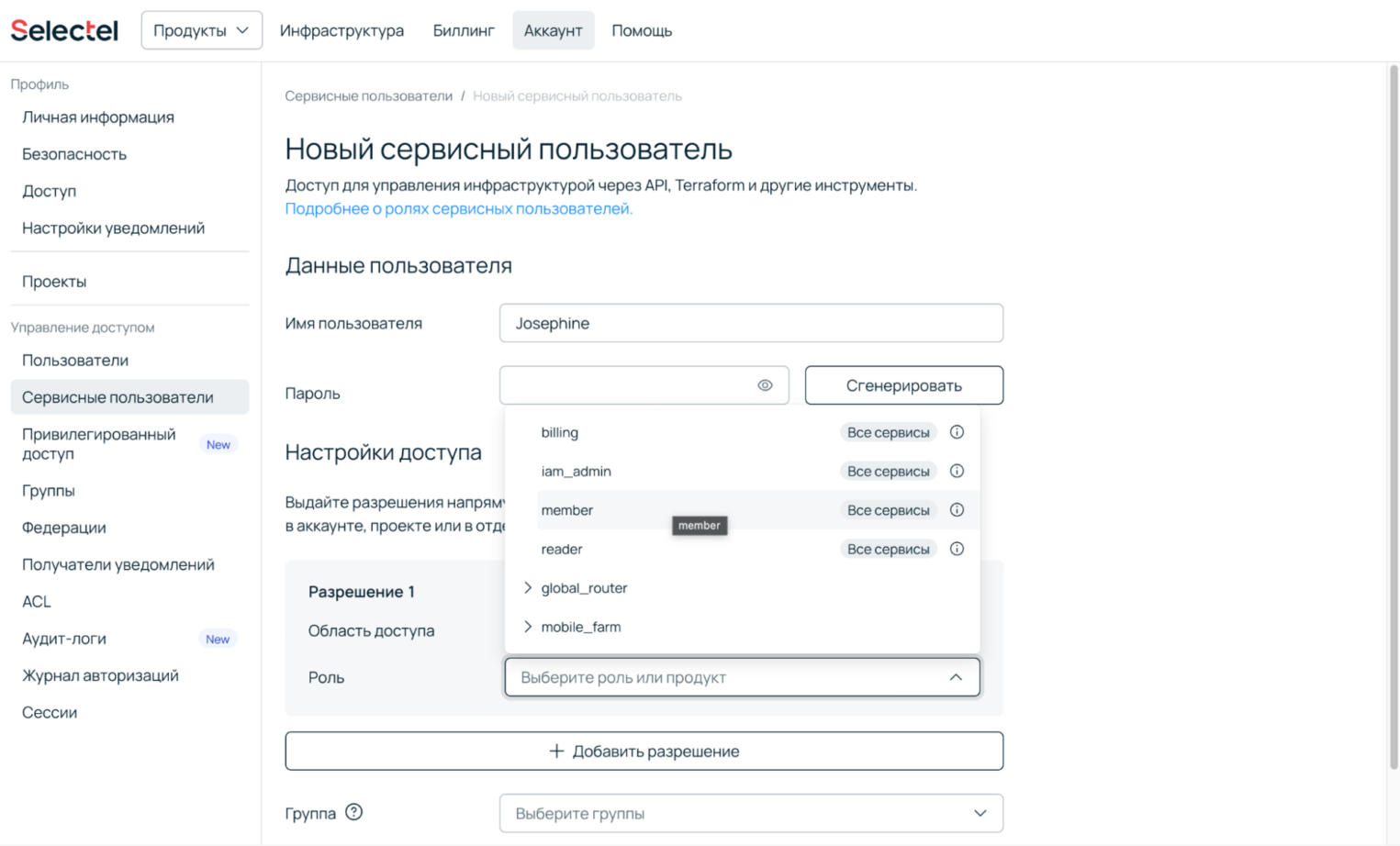Open the Выберите группы dropdown
This screenshot has width=1400, height=846.
tap(751, 813)
